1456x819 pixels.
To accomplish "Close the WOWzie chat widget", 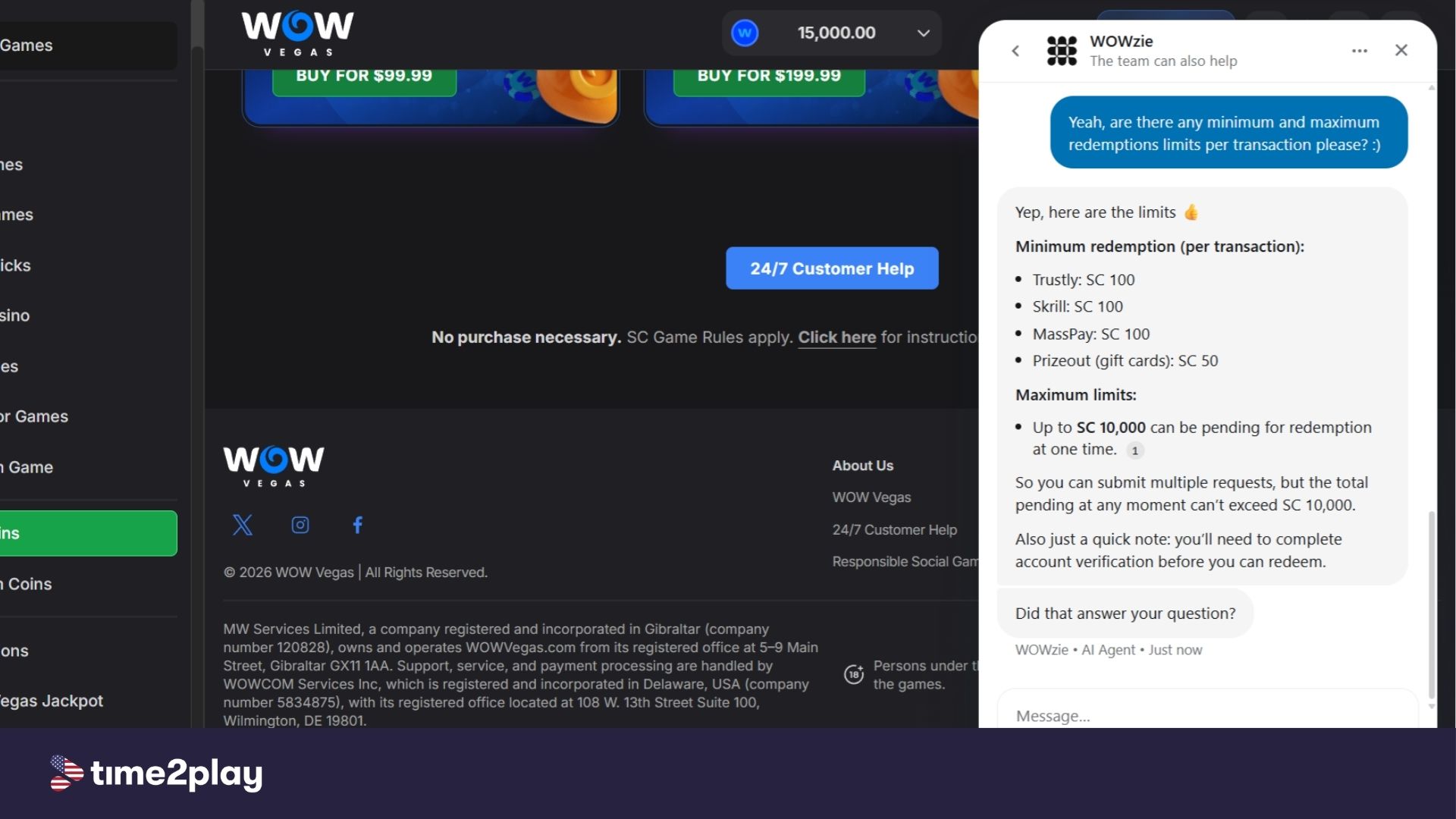I will pyautogui.click(x=1401, y=50).
